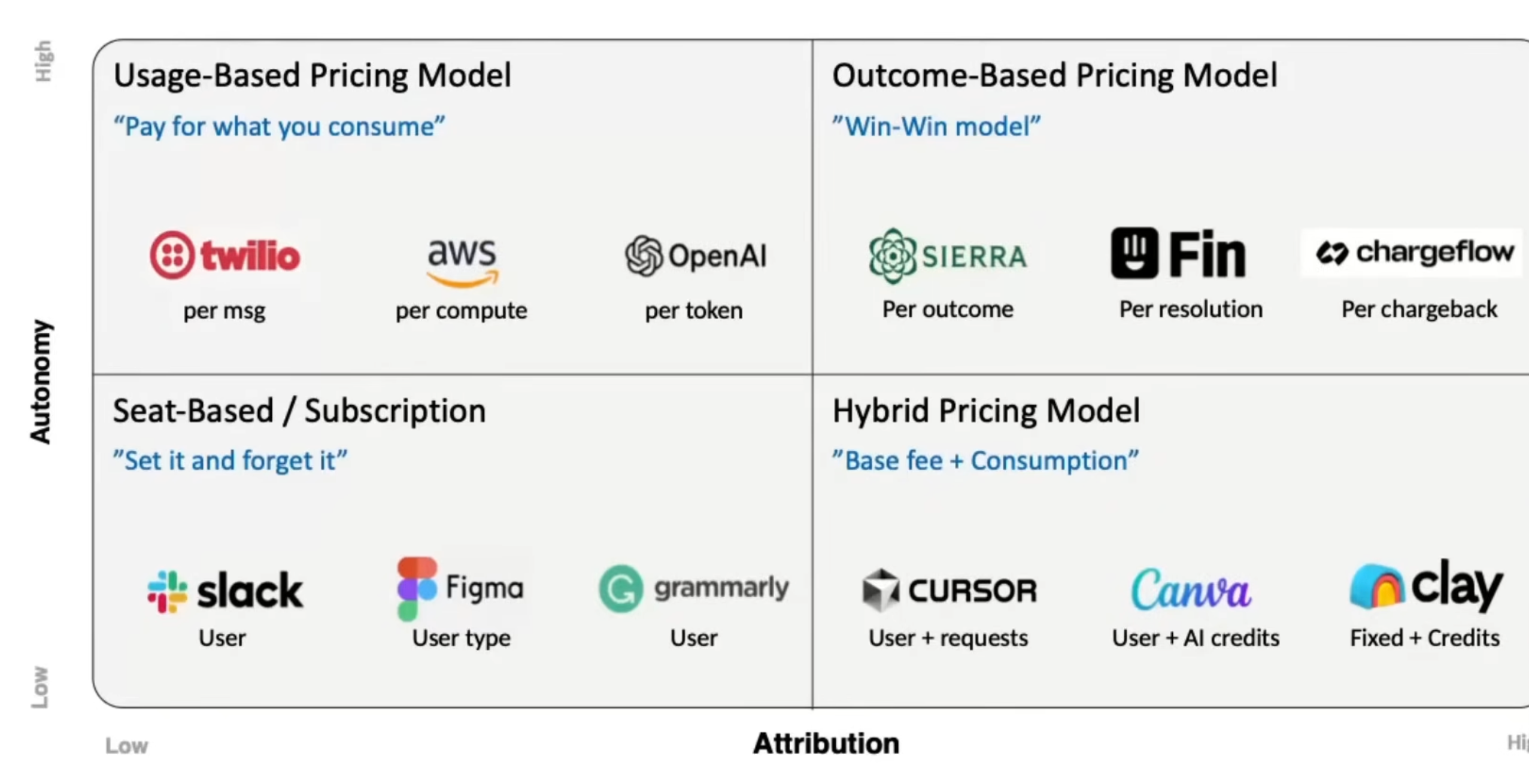Click the Twilio logo
This screenshot has width=1529, height=784.
(225, 256)
